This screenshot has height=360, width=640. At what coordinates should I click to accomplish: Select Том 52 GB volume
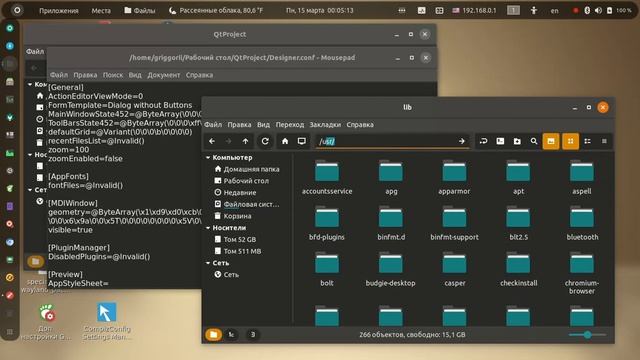tap(236, 240)
